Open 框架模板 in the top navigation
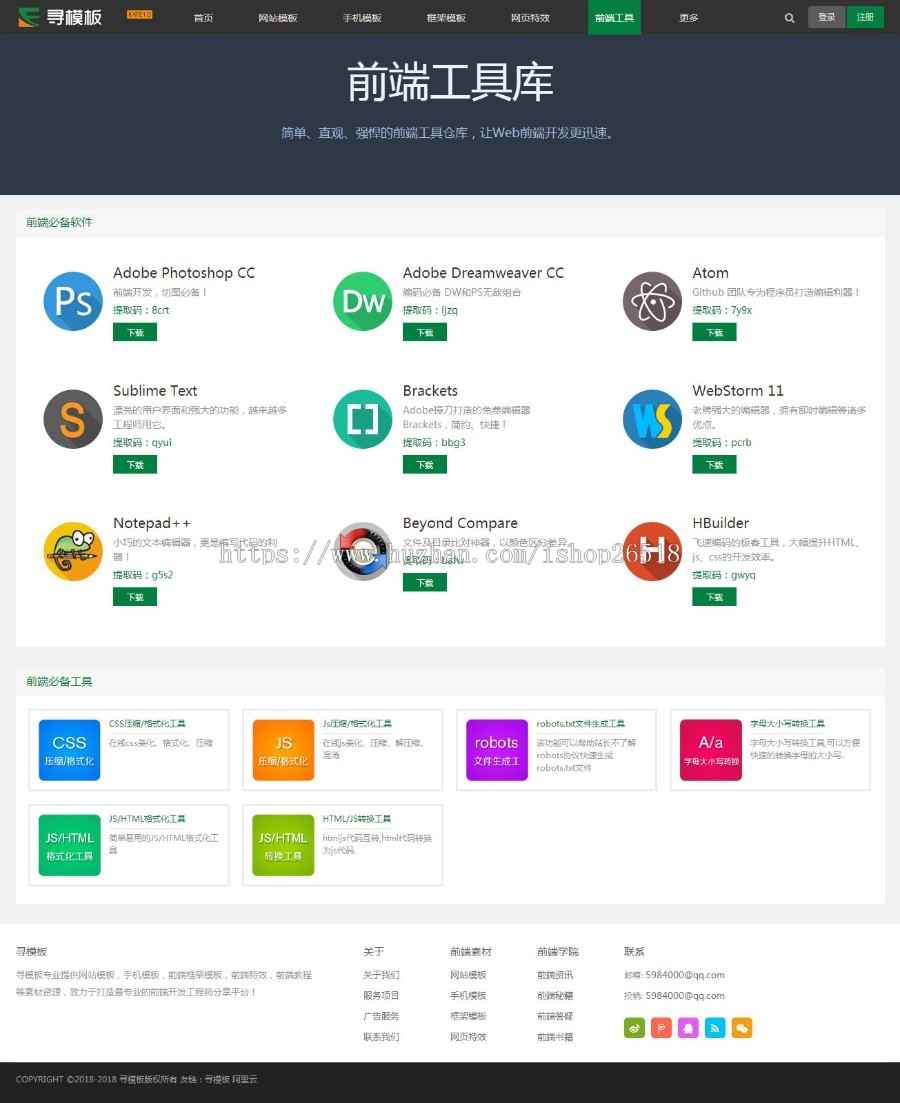The width and height of the screenshot is (900, 1103). 446,18
